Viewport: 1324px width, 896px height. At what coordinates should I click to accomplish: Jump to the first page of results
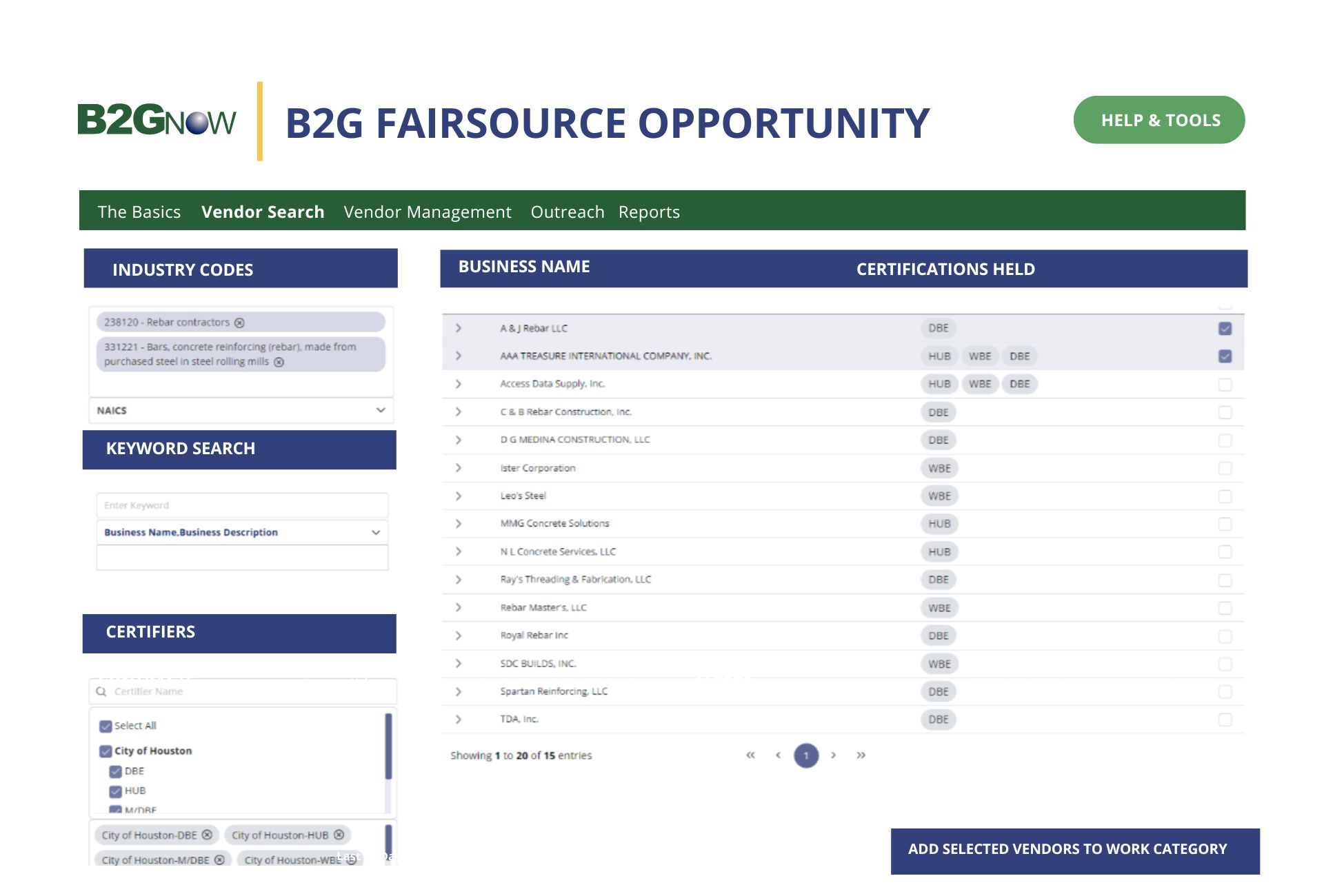click(x=750, y=755)
